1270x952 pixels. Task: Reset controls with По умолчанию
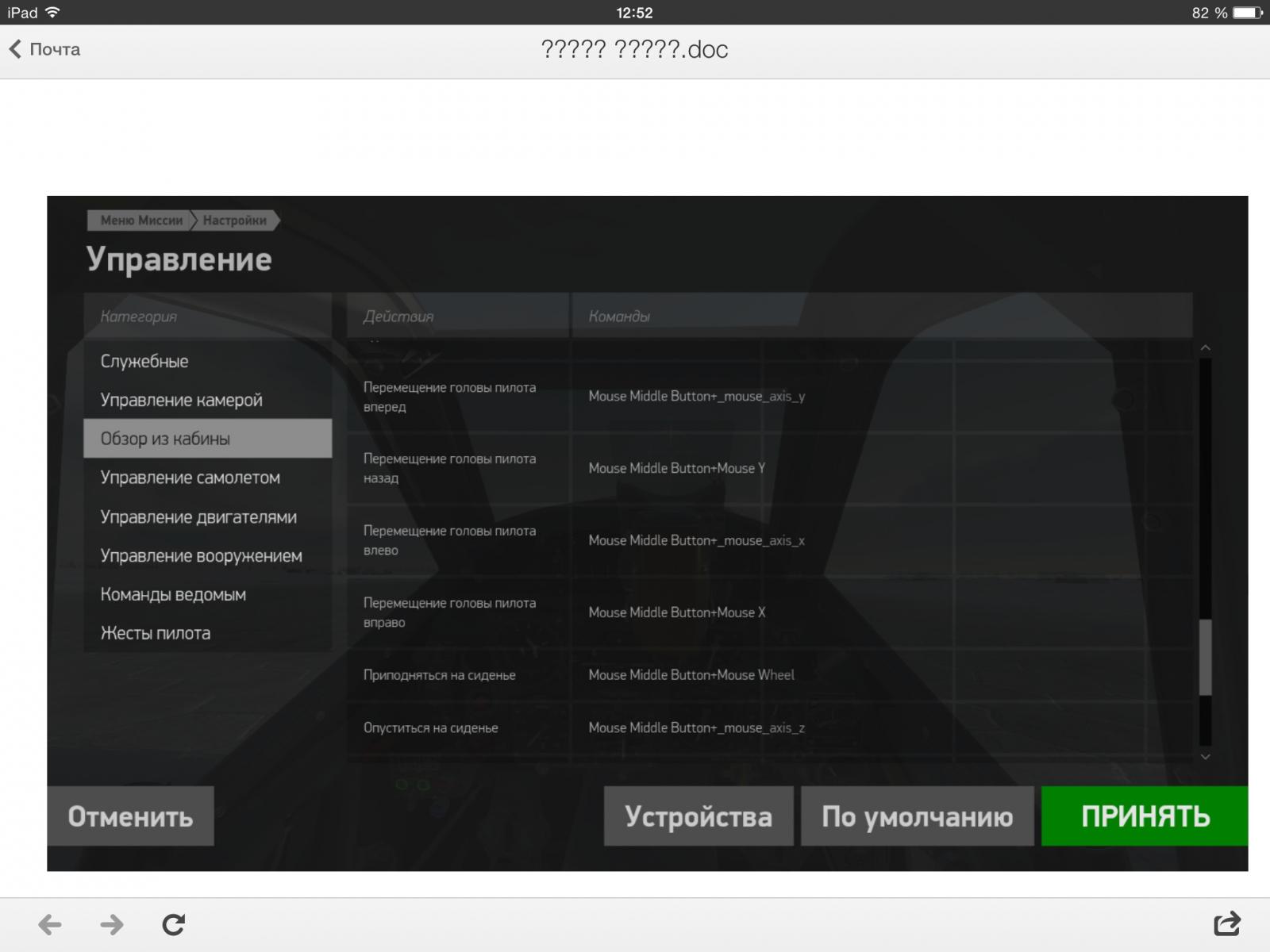point(917,816)
